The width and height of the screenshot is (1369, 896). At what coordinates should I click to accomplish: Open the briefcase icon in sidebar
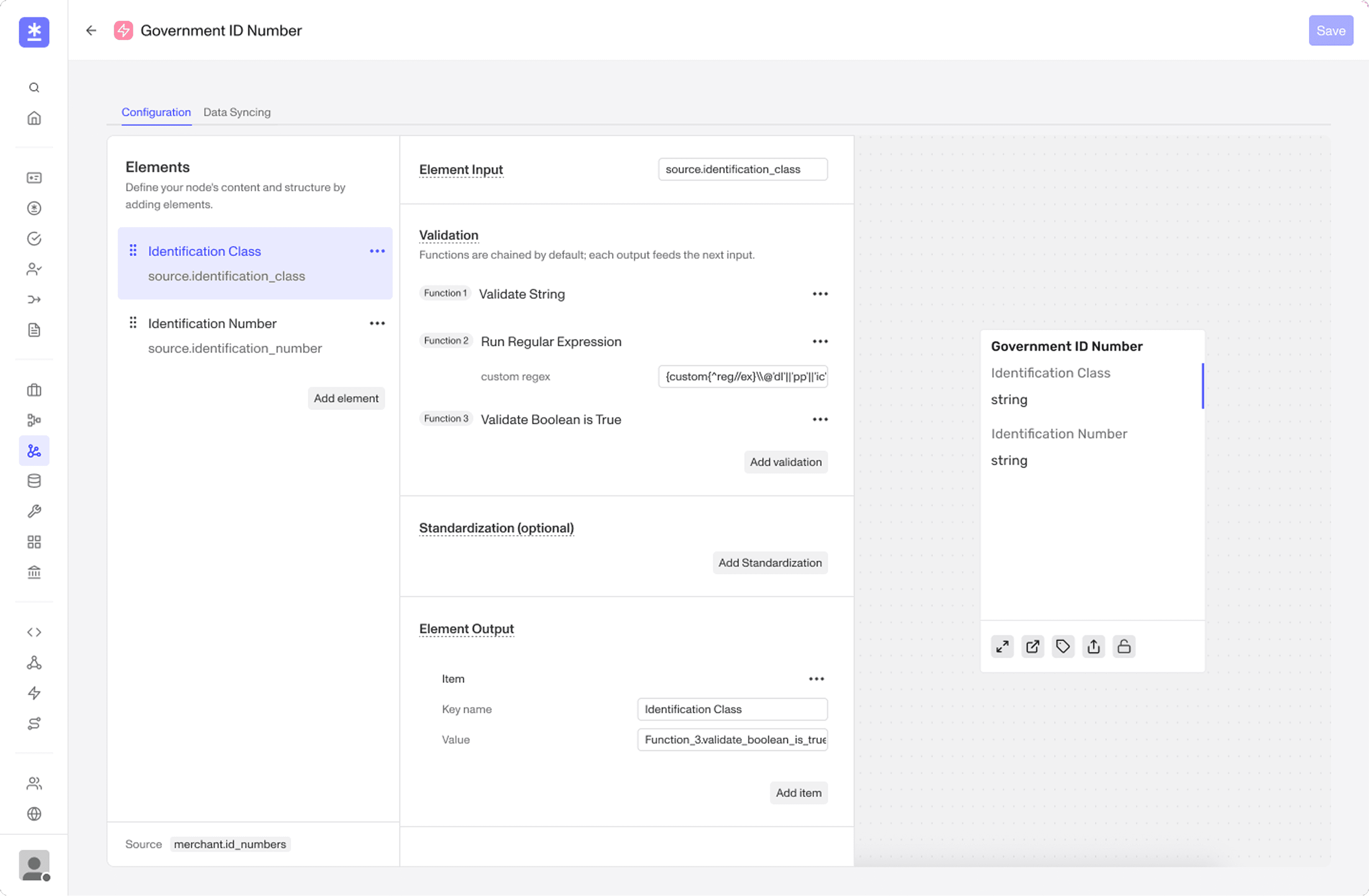34,390
